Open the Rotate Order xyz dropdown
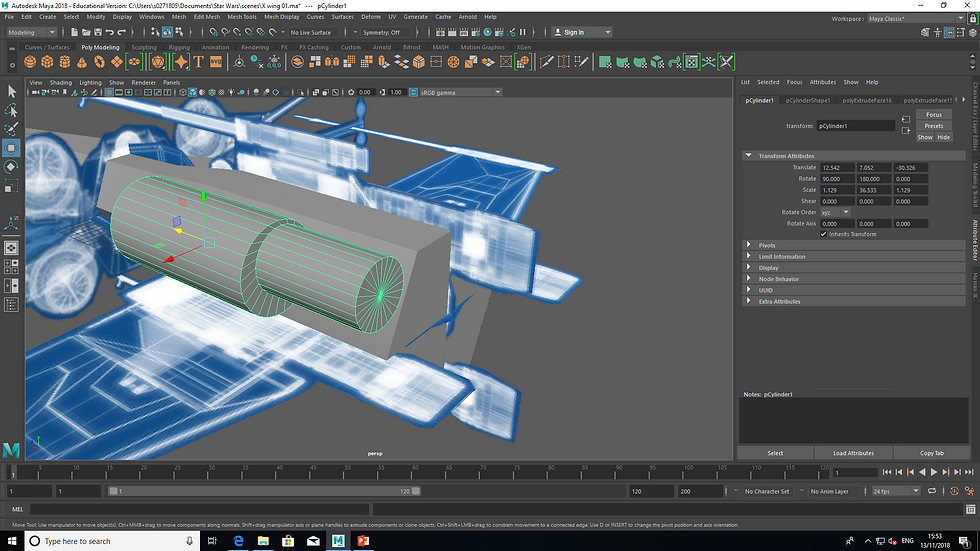 pyautogui.click(x=835, y=212)
